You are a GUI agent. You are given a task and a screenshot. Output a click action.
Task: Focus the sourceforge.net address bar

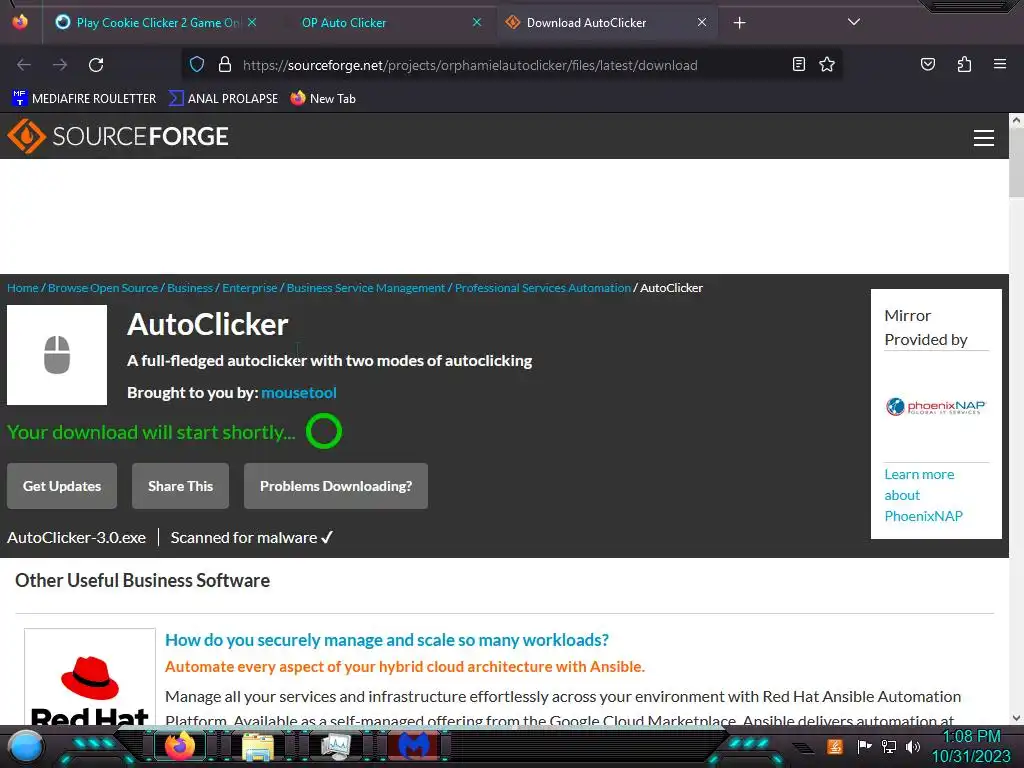pyautogui.click(x=511, y=65)
